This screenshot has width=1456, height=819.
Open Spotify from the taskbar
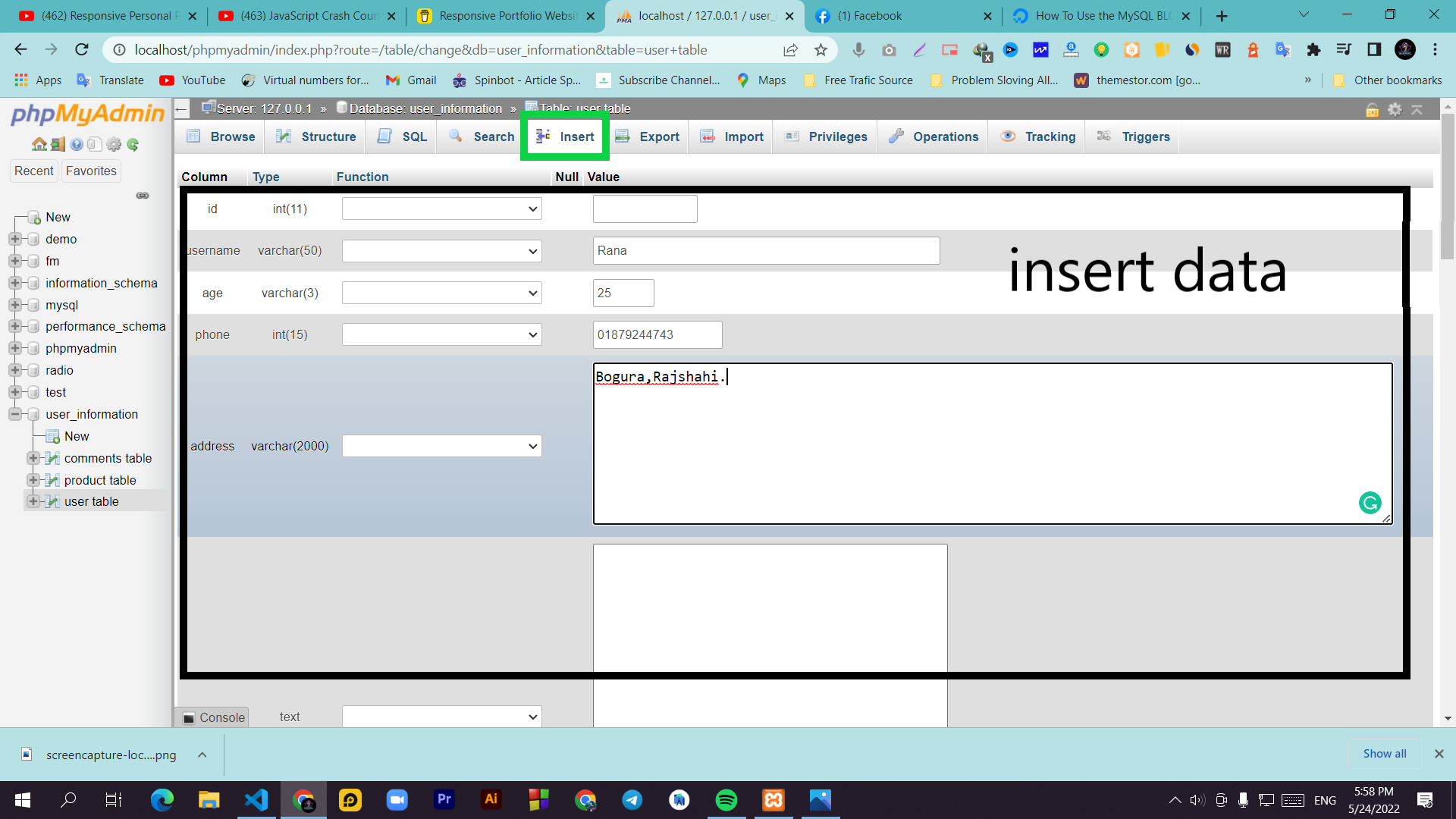coord(726,800)
